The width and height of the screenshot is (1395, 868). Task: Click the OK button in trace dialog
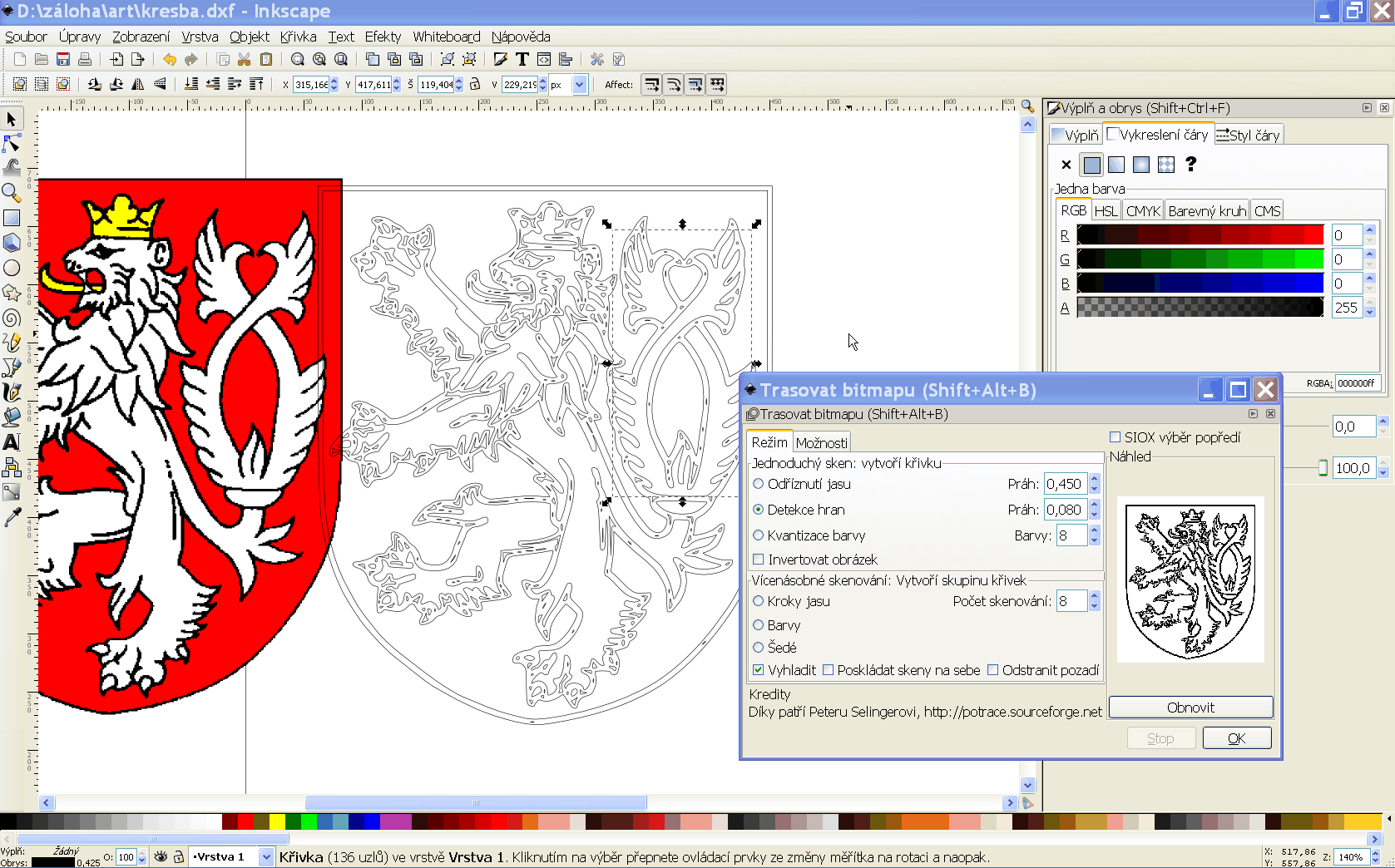(1236, 738)
